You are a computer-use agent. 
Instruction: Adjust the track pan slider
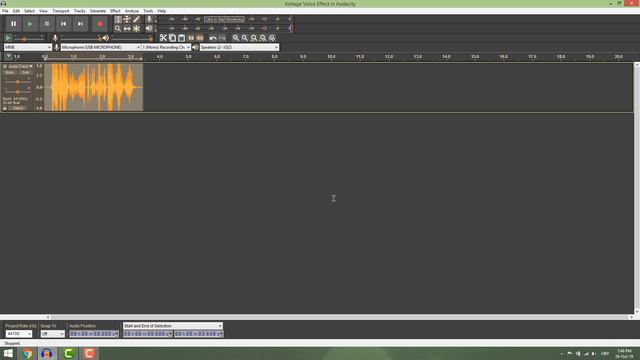point(18,92)
